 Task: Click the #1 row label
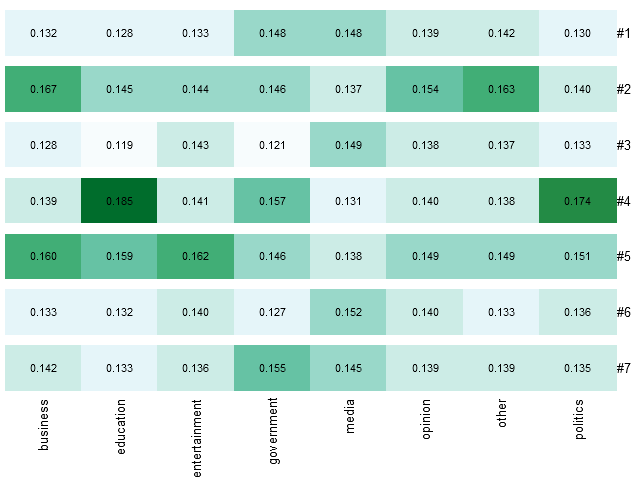pyautogui.click(x=623, y=33)
